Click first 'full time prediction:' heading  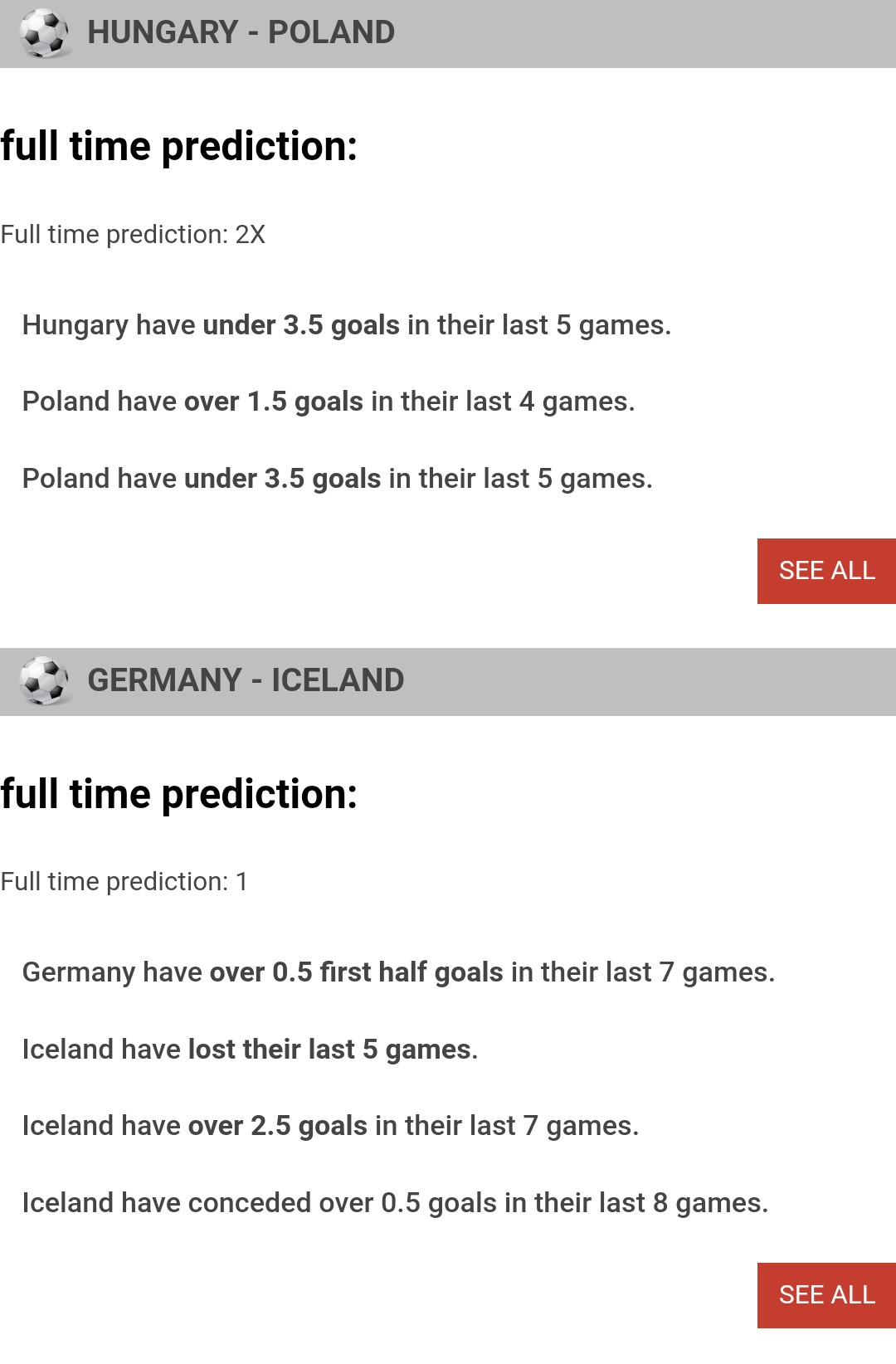pos(179,147)
